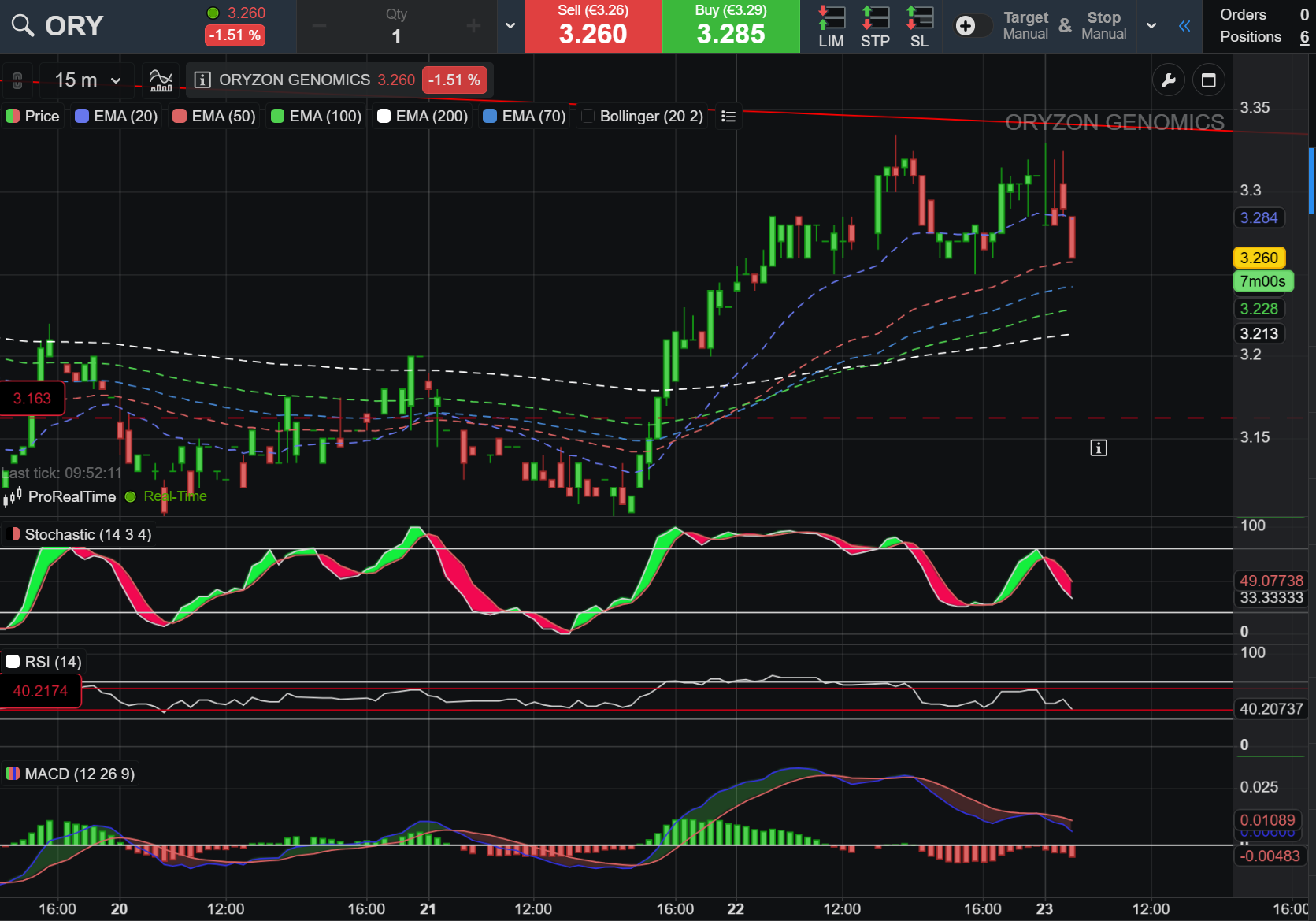Place an STP stop order
Screen dimensions: 1316x921
coord(875,26)
